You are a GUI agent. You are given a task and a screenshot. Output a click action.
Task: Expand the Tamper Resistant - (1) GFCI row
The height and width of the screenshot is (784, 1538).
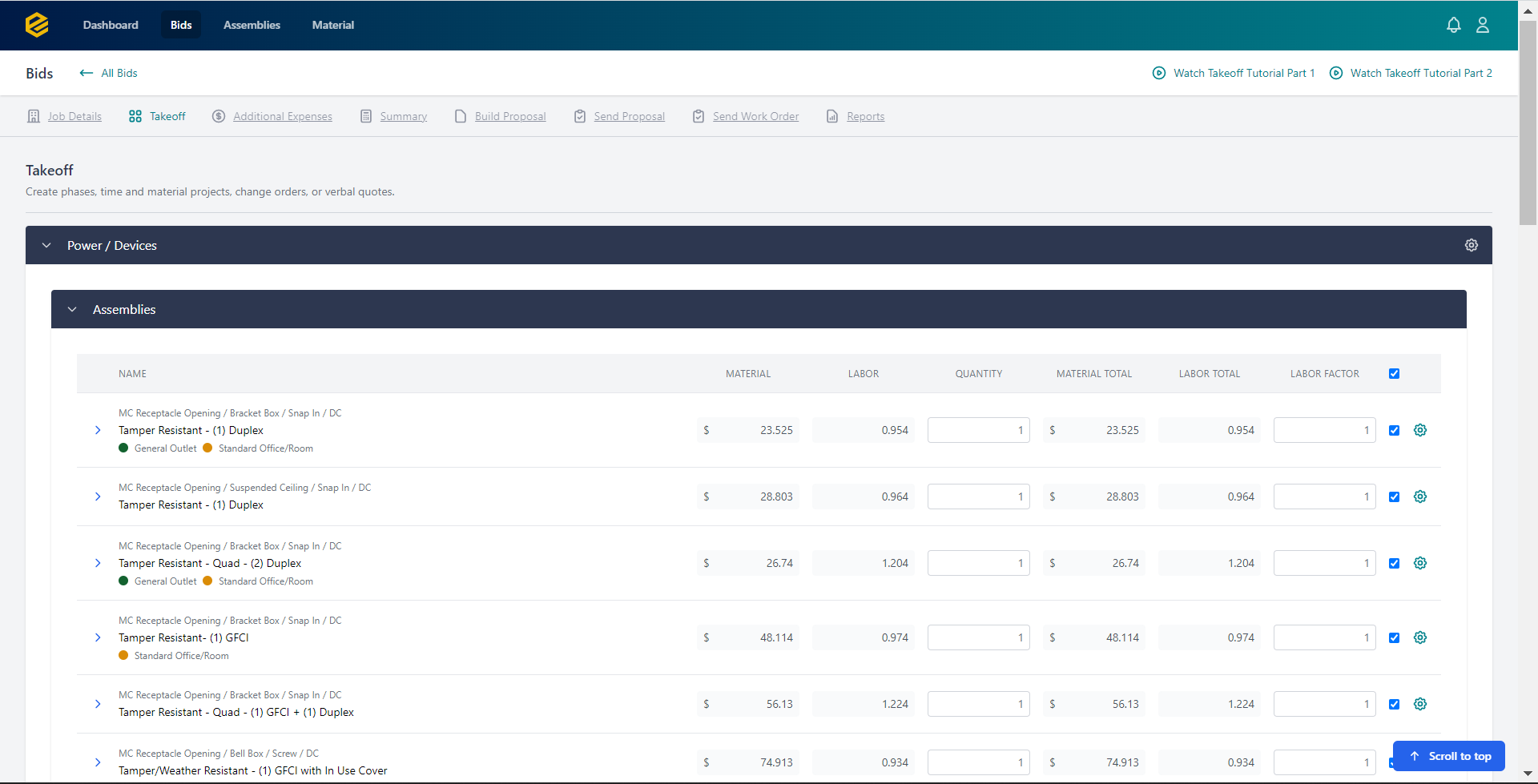pos(98,637)
